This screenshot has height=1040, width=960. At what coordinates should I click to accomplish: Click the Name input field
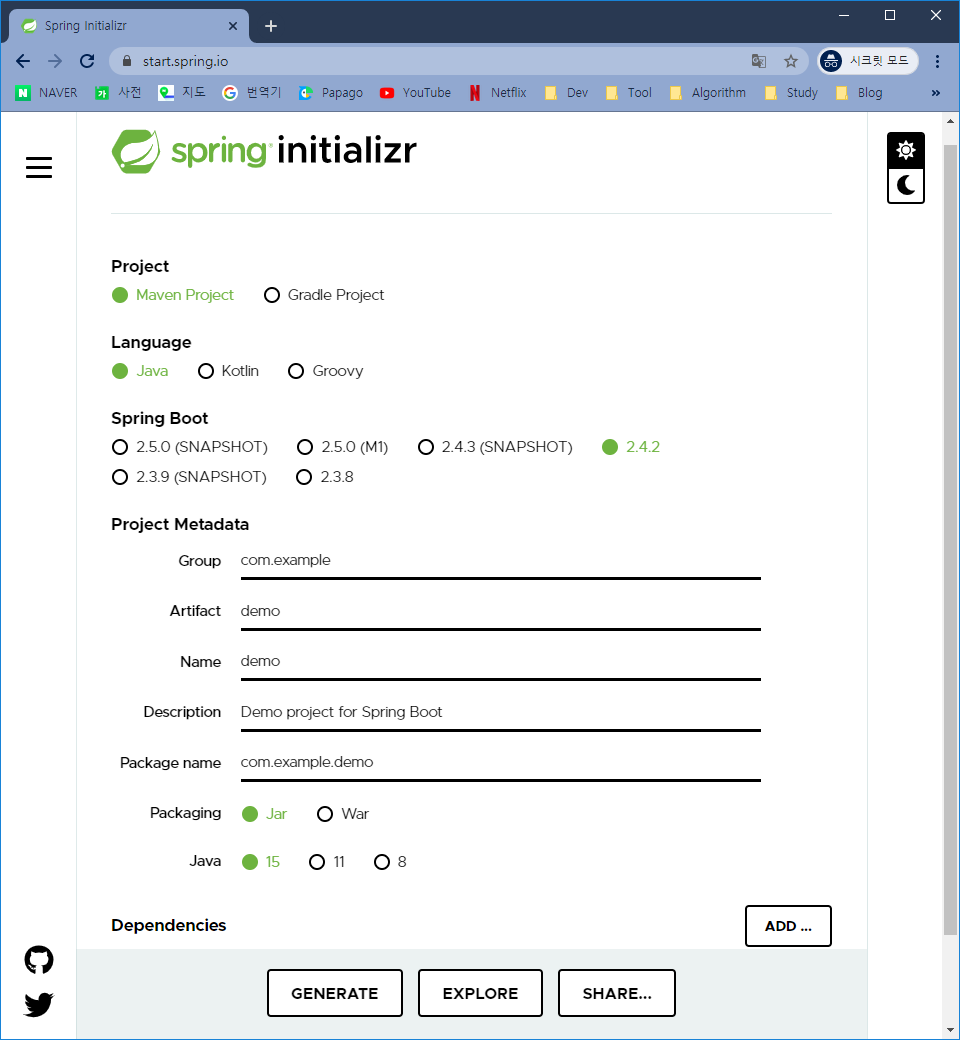[500, 662]
